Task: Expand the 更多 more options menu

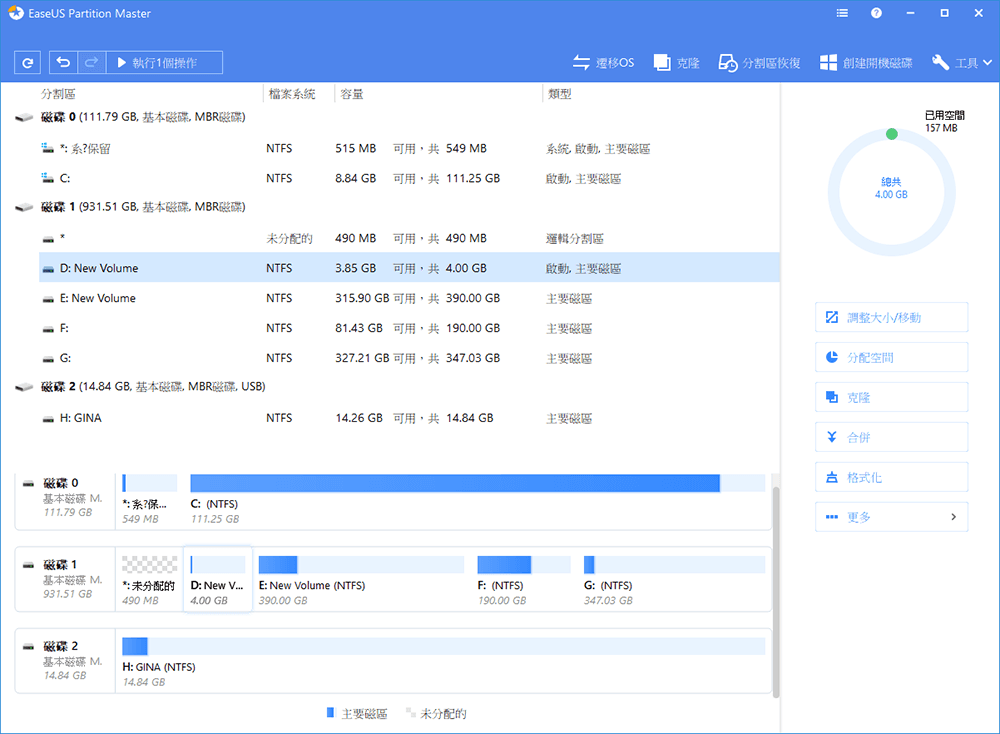Action: click(x=892, y=517)
